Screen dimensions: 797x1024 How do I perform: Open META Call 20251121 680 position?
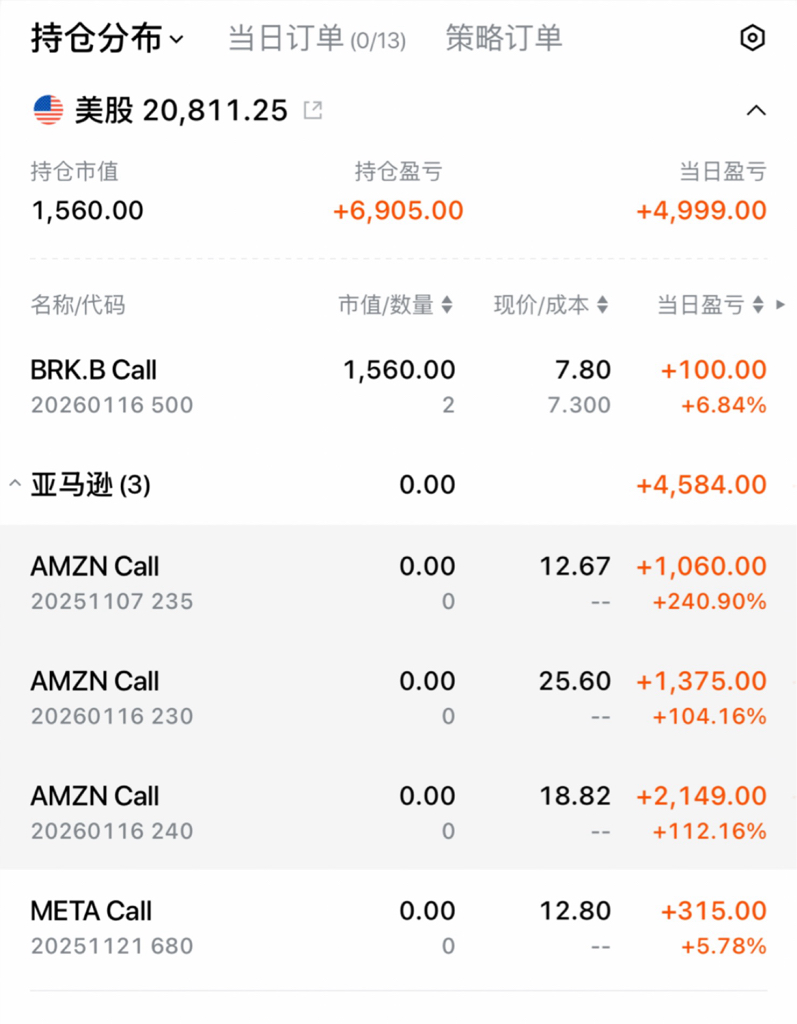tap(398, 927)
